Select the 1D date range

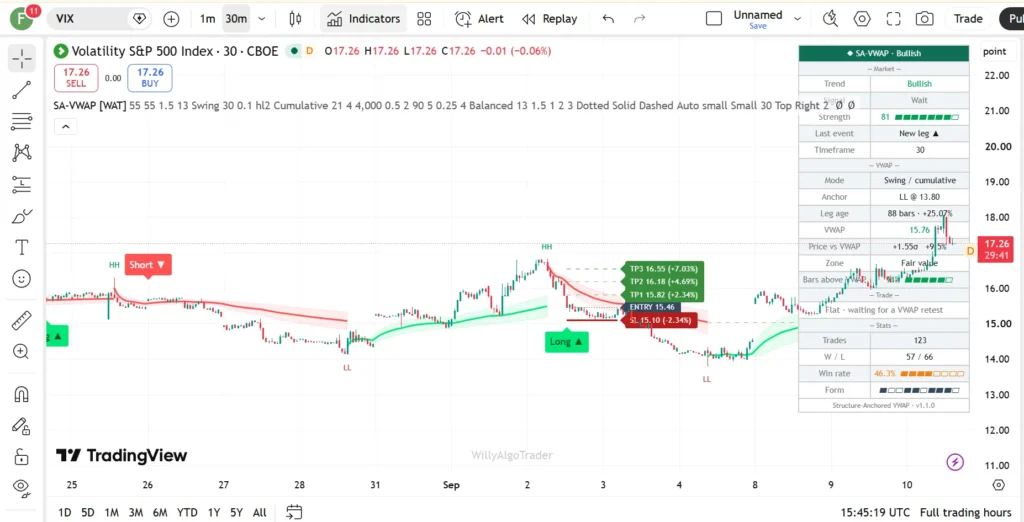[65, 512]
